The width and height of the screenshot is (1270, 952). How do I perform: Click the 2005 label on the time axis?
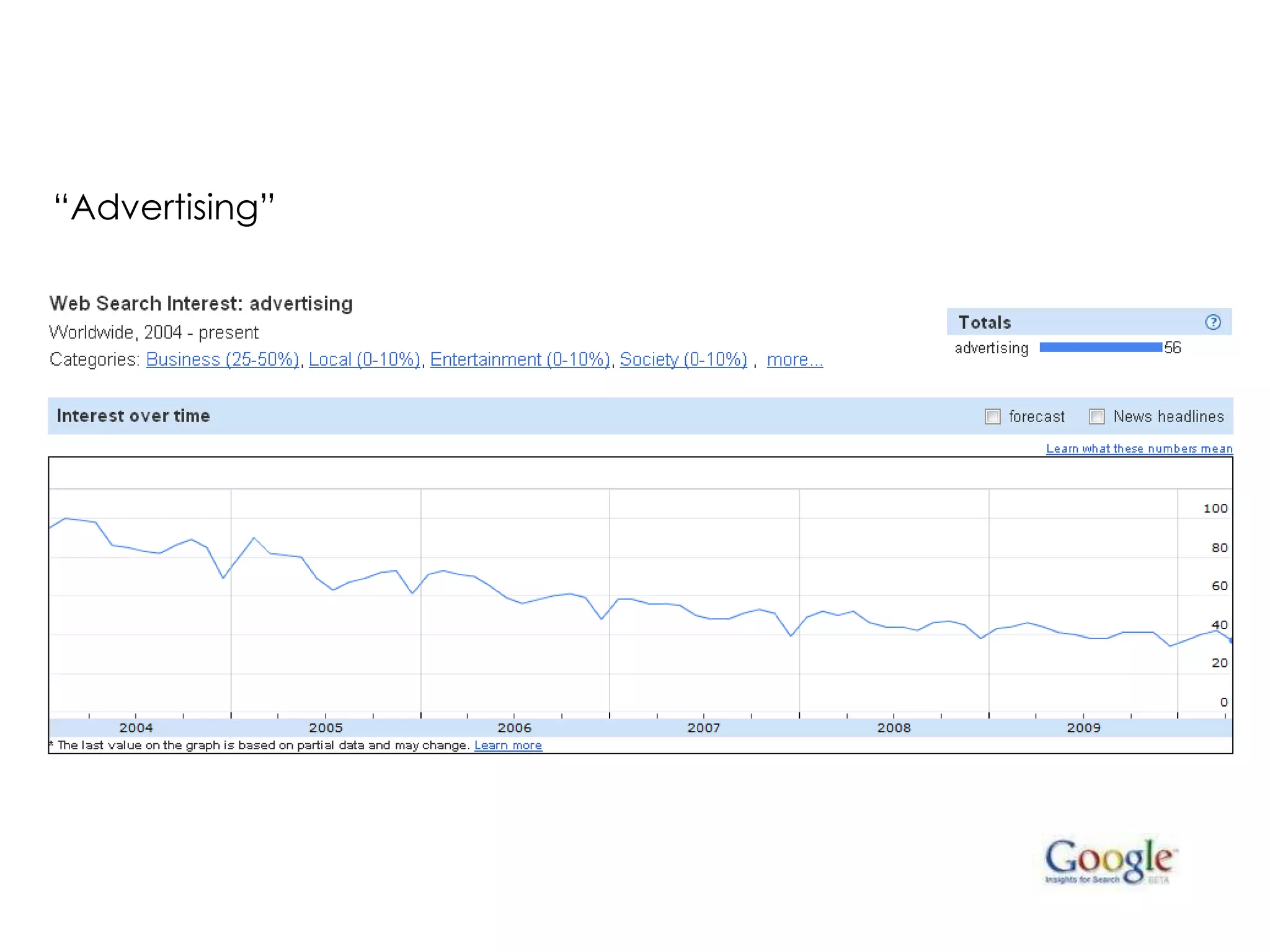(x=326, y=728)
